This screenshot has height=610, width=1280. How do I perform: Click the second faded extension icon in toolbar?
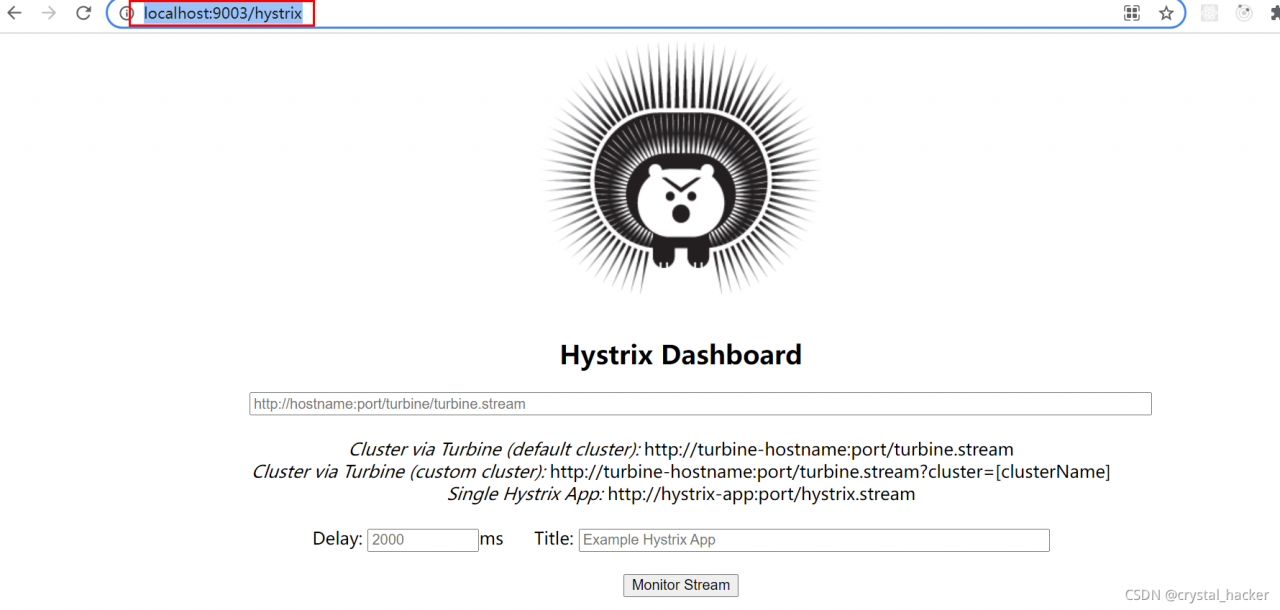(1244, 14)
